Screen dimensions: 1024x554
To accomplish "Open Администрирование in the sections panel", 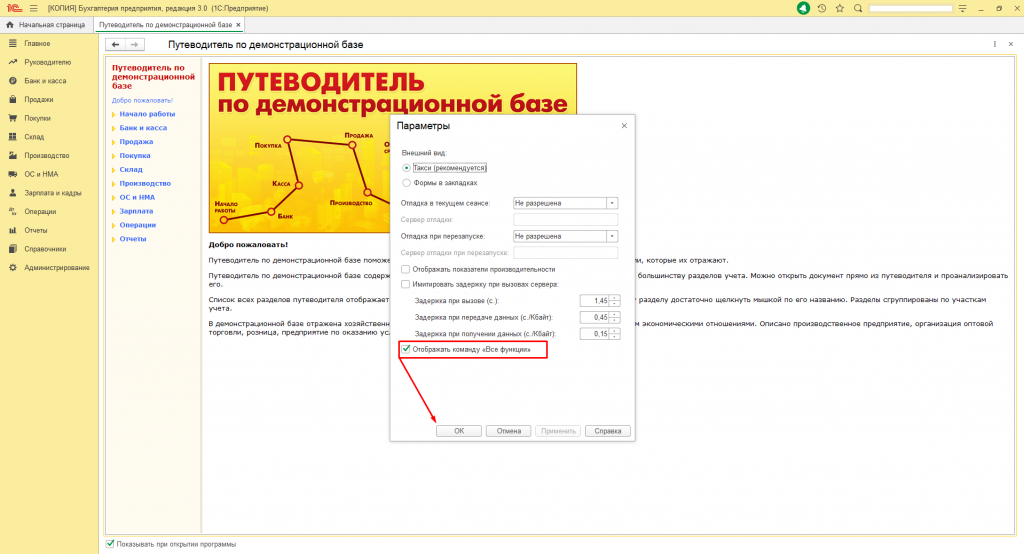I will [x=57, y=268].
